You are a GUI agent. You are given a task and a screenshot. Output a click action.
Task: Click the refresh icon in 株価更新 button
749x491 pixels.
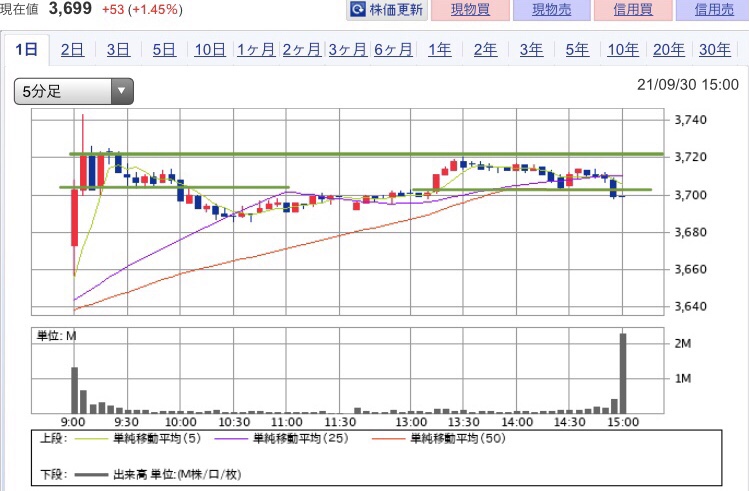pyautogui.click(x=358, y=9)
